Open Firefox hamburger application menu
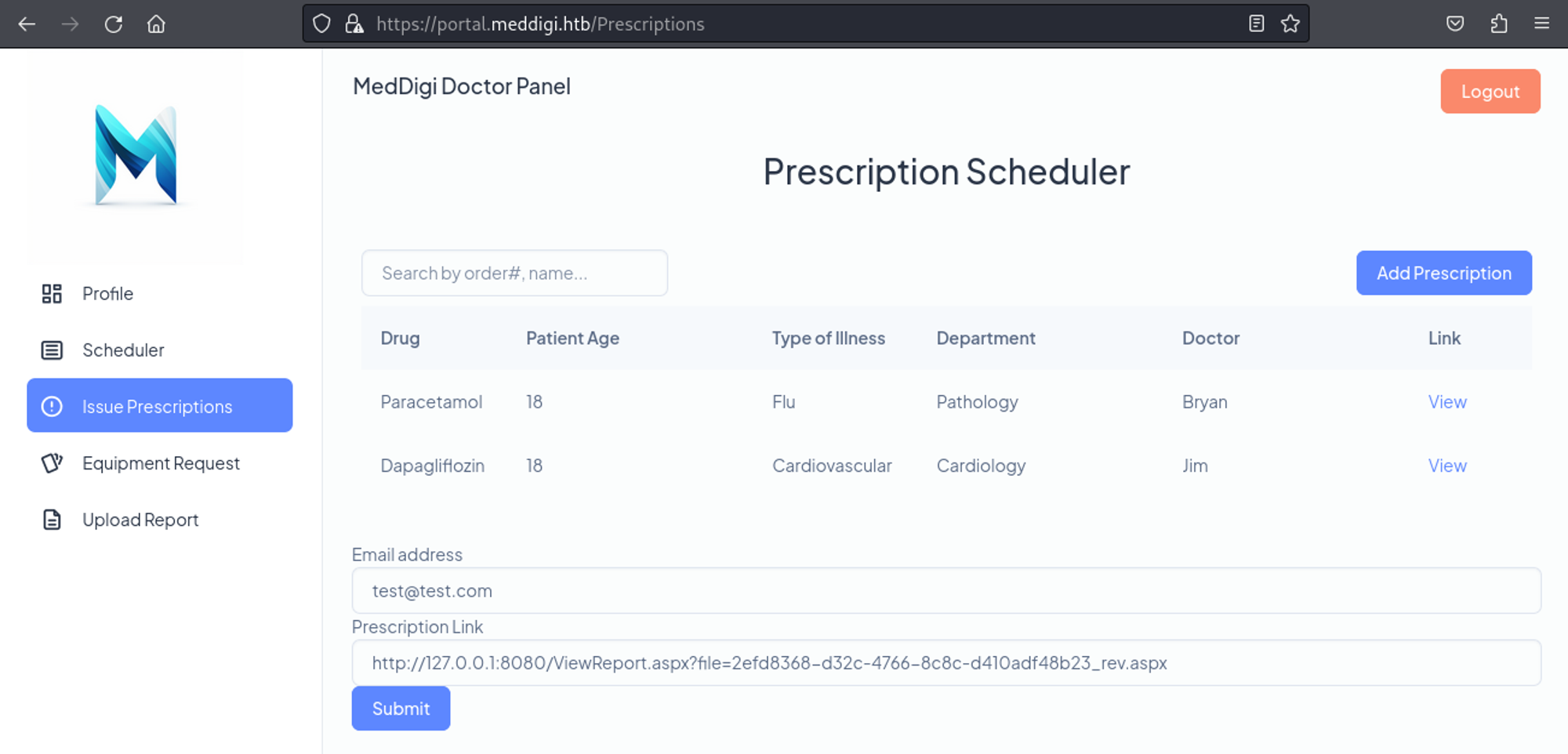 point(1541,24)
